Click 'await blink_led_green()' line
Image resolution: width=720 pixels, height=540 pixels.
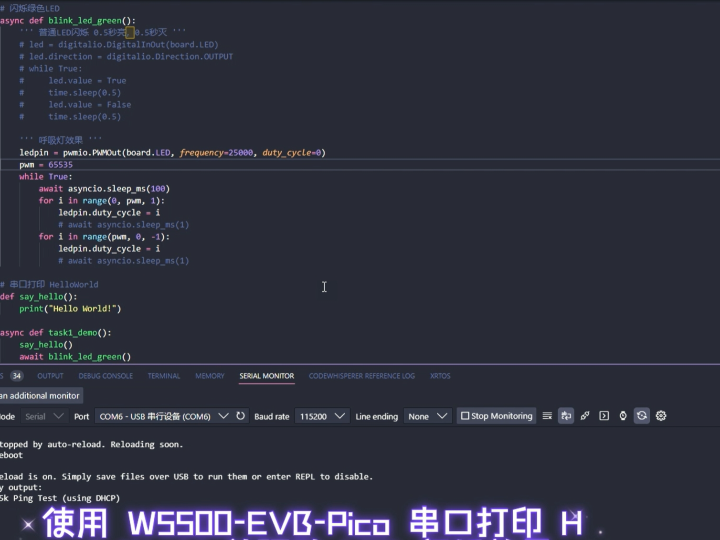75,357
